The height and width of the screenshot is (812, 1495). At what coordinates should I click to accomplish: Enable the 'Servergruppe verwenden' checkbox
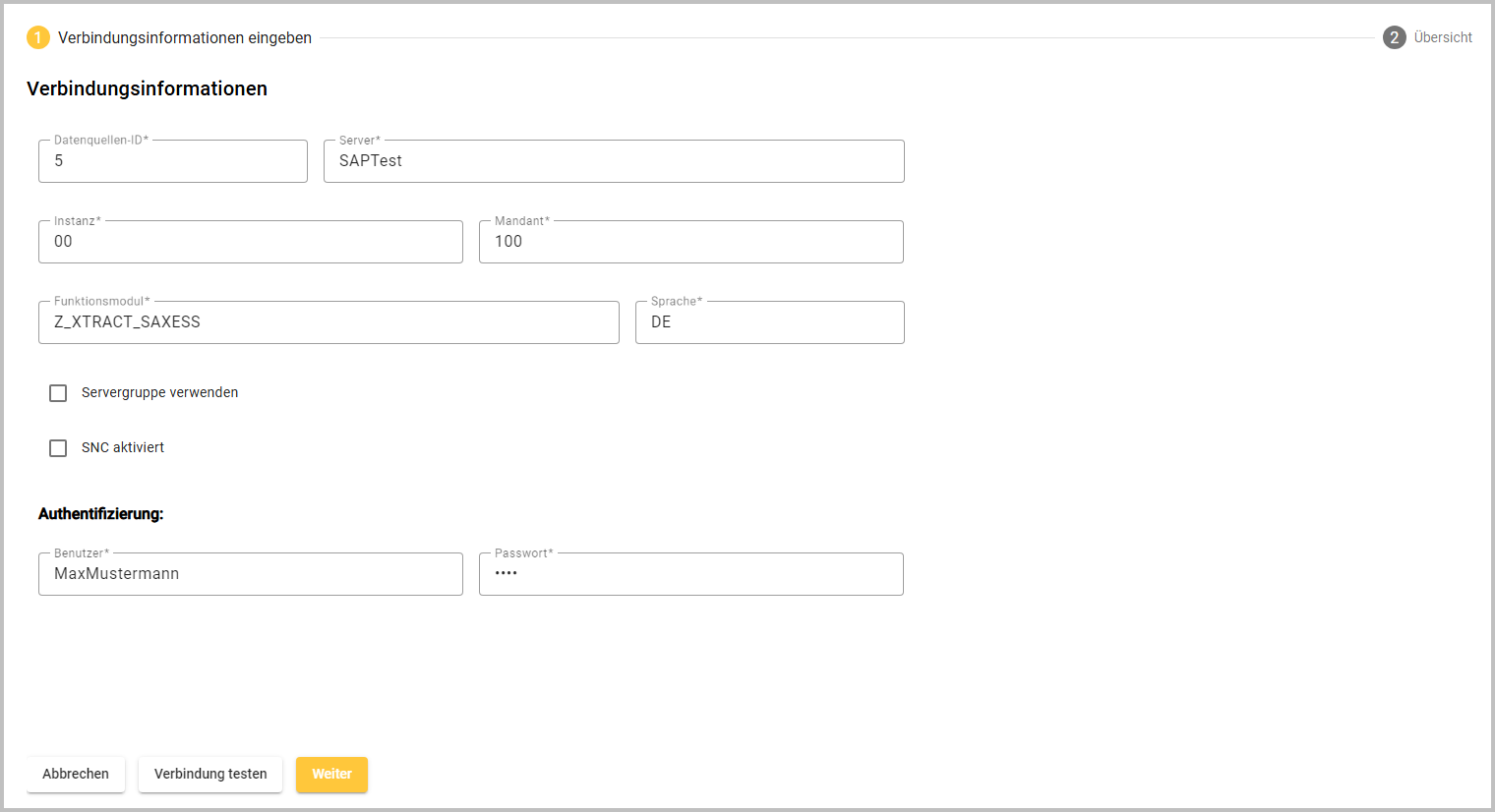tap(58, 393)
